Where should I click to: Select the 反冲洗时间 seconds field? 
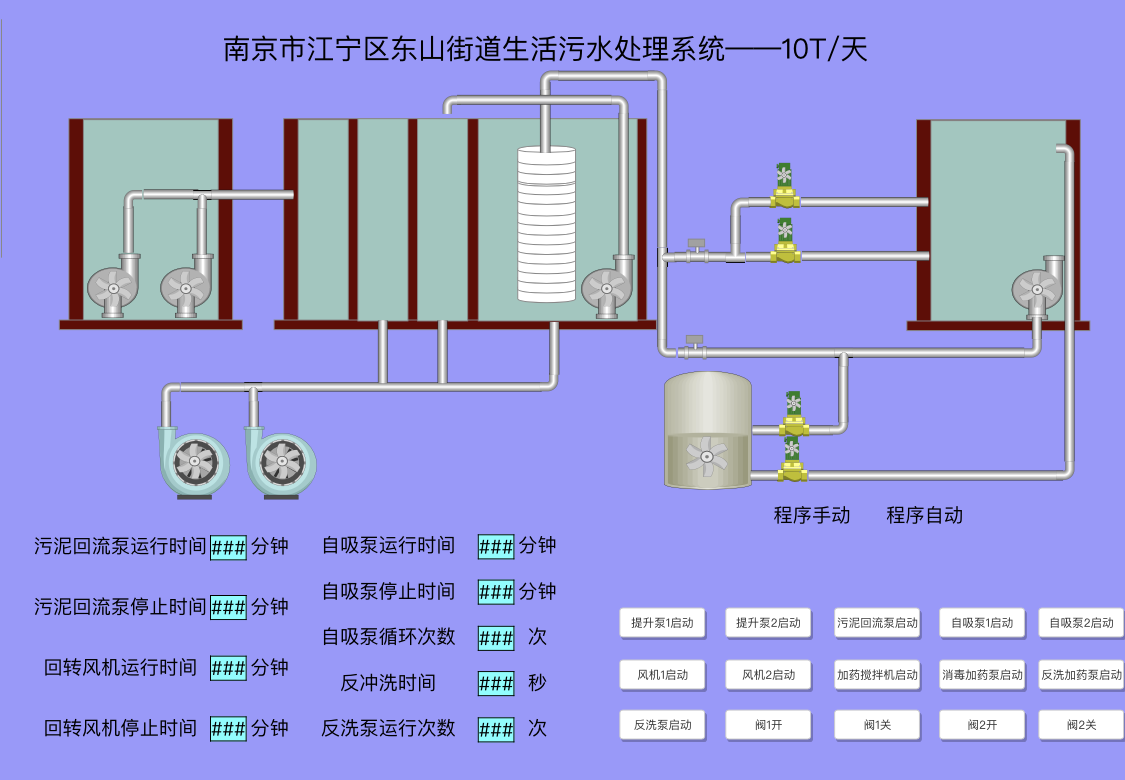click(x=496, y=683)
